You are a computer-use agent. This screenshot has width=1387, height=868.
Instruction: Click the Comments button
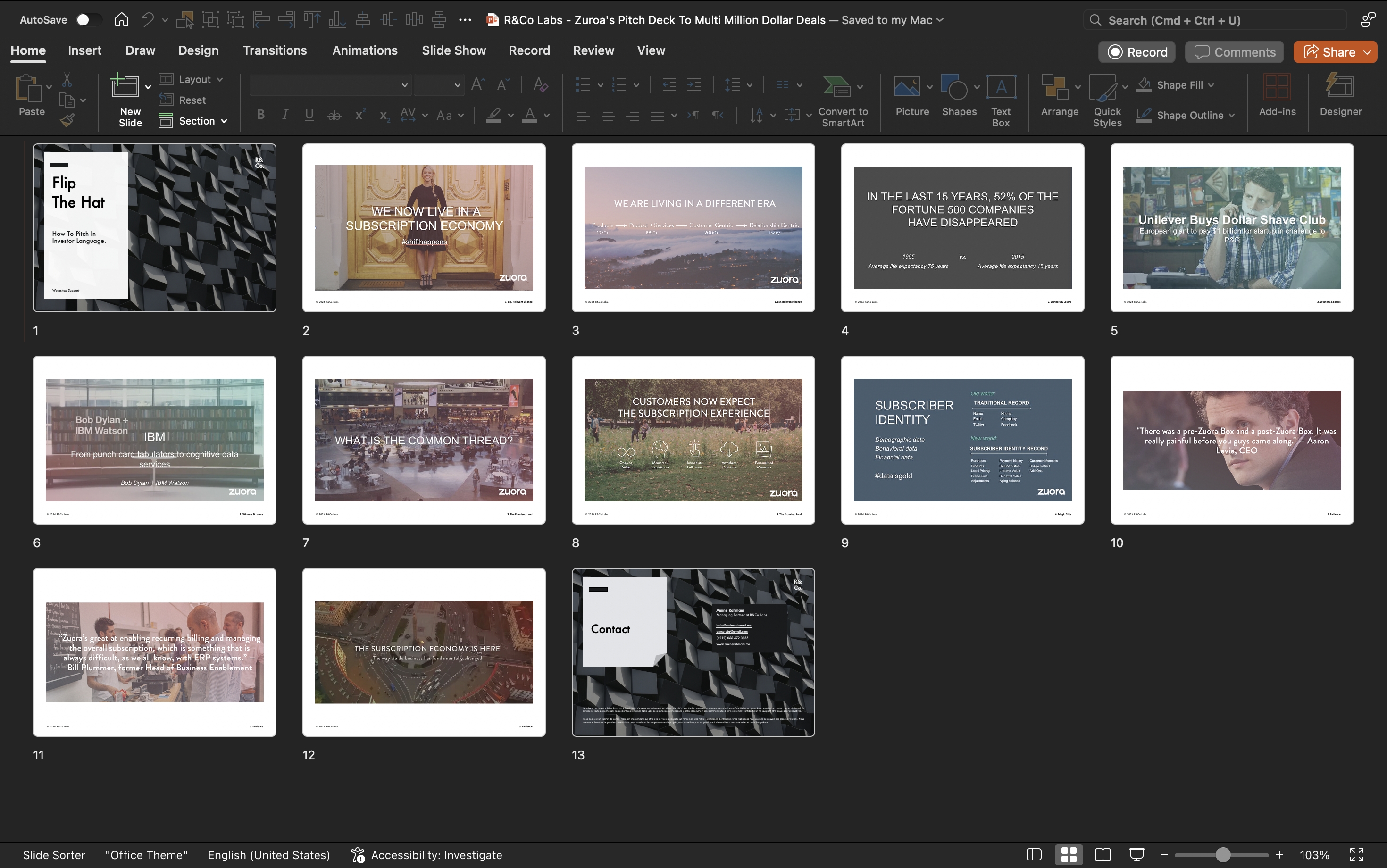[1234, 52]
